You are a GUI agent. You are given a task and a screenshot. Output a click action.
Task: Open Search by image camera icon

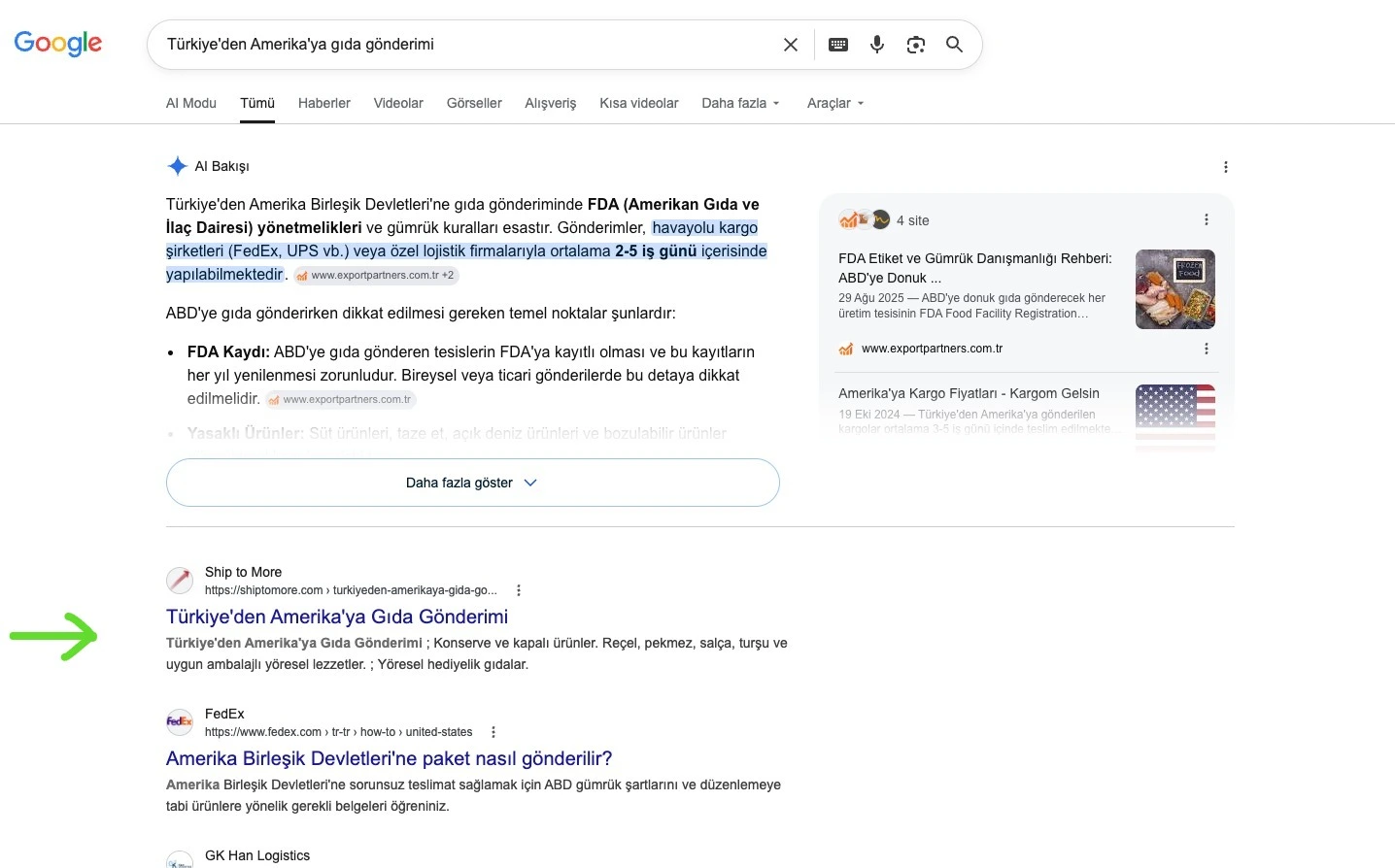[x=916, y=45]
